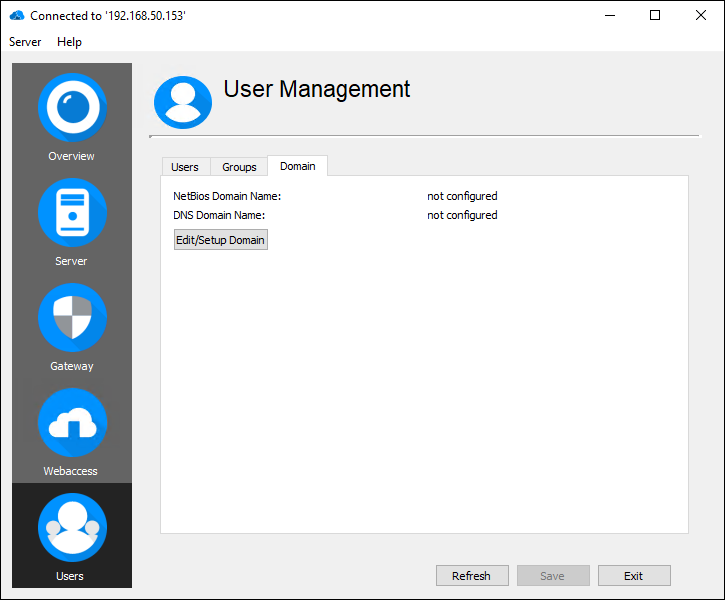Select the Users icon in sidebar
The height and width of the screenshot is (600, 725).
click(72, 528)
